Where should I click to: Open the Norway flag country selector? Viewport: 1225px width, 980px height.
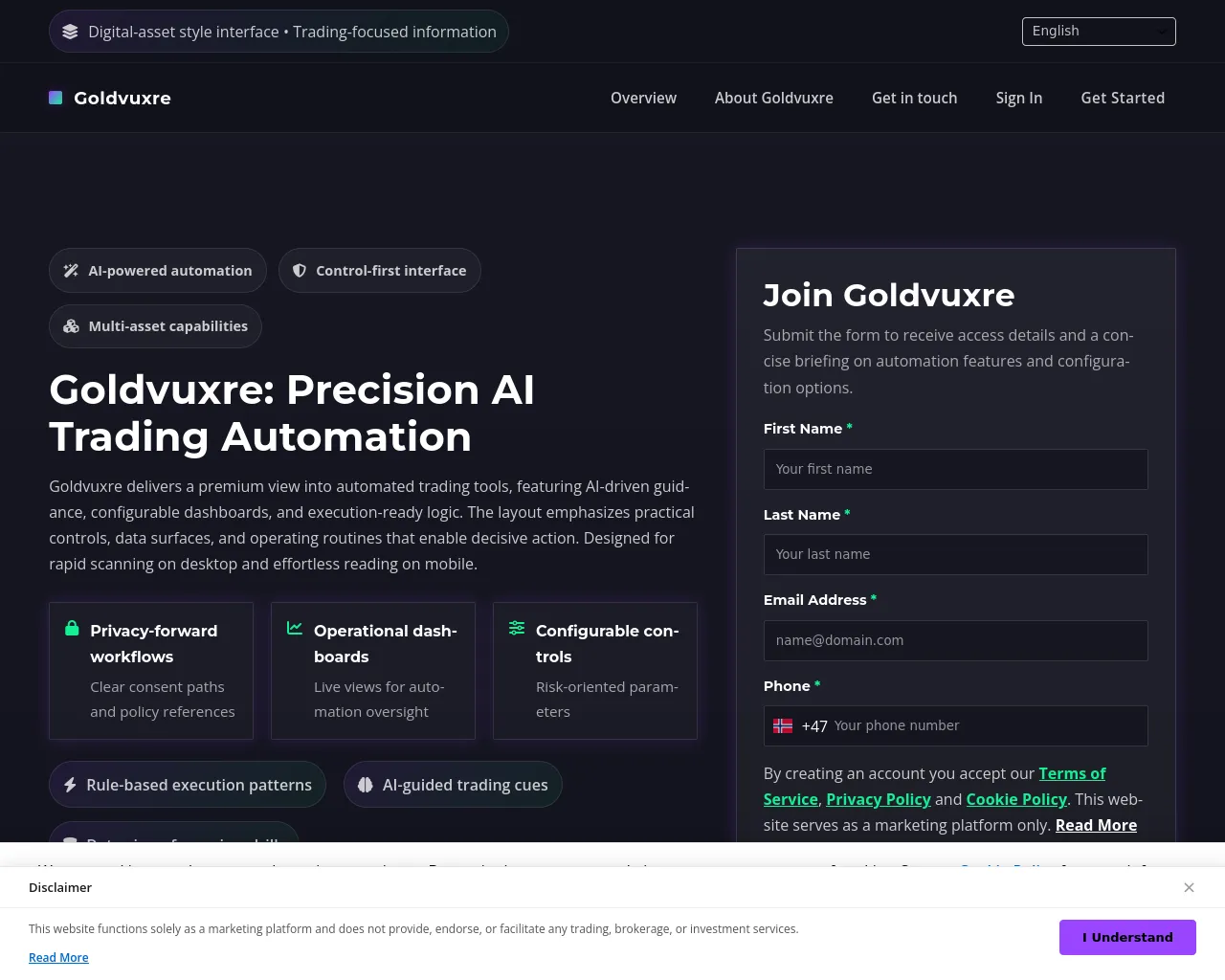[783, 725]
